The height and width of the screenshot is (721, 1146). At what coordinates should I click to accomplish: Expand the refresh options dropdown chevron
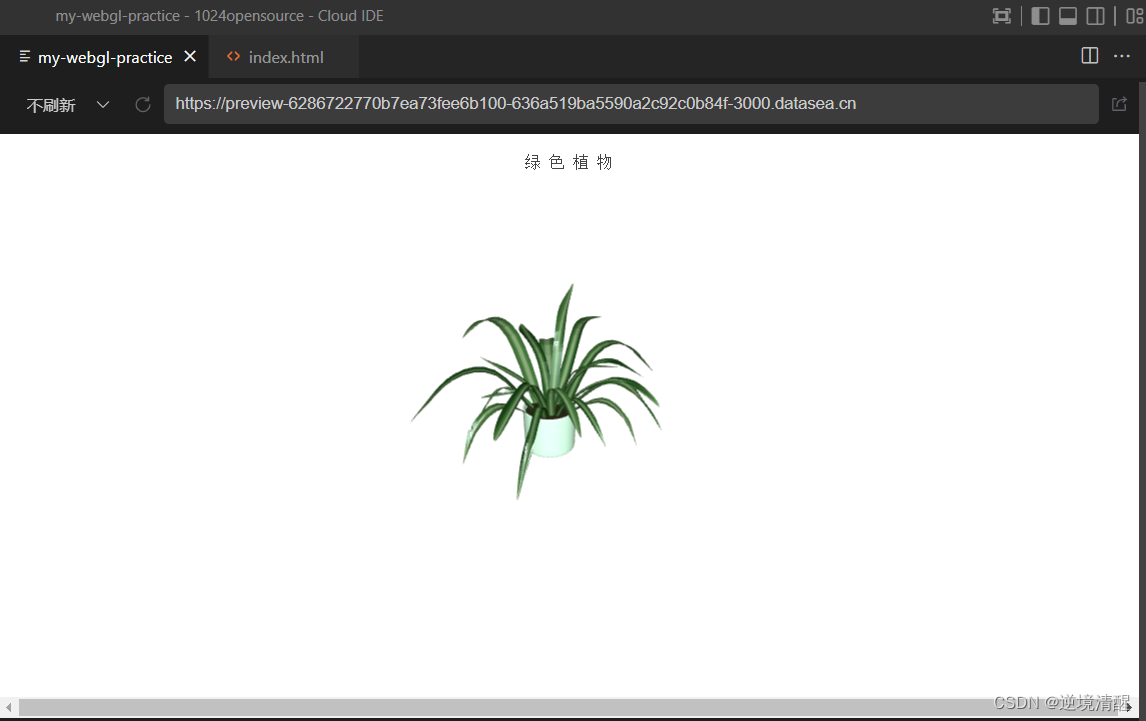(103, 104)
